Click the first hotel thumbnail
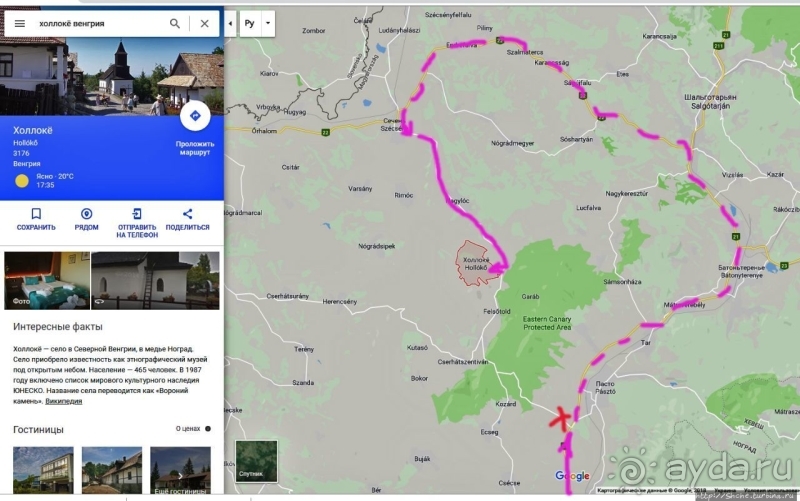Viewport: 800px width, 501px height. [43, 470]
